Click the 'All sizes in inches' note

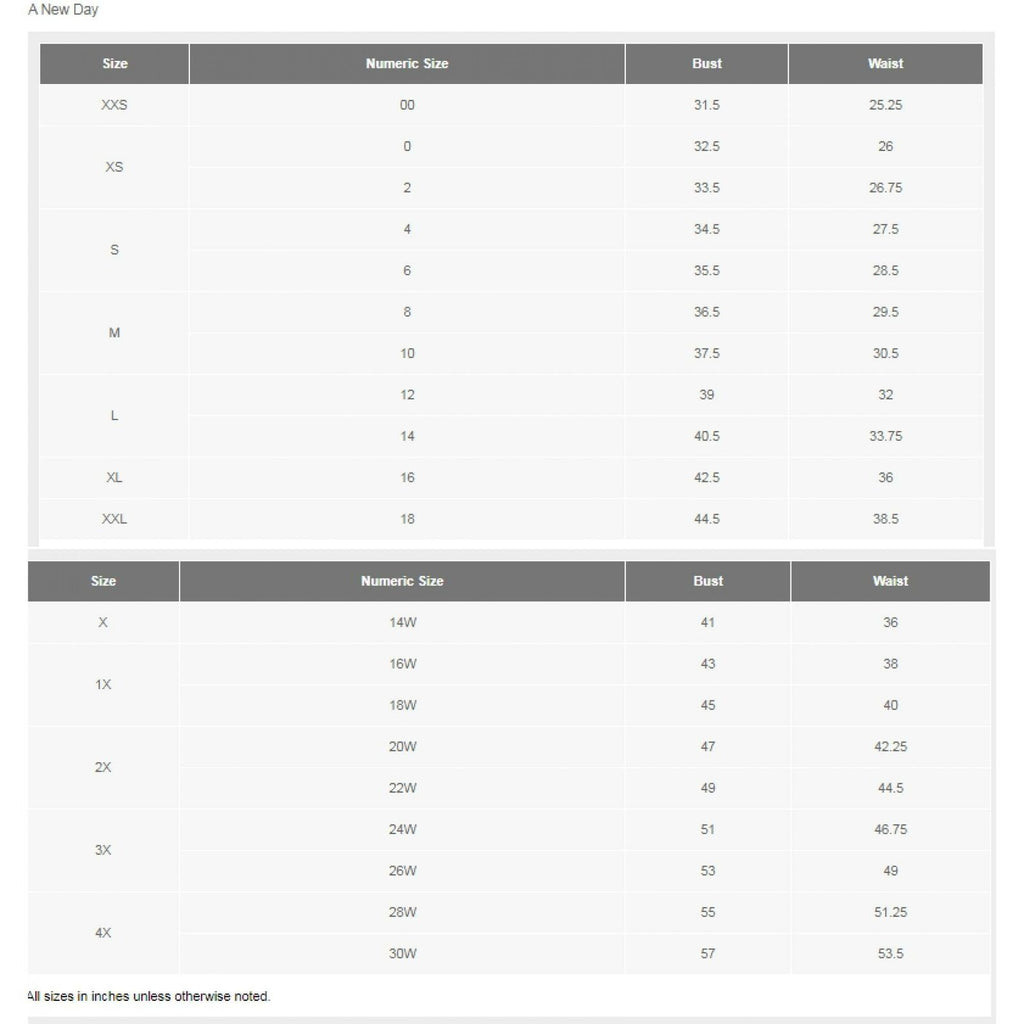[x=149, y=996]
